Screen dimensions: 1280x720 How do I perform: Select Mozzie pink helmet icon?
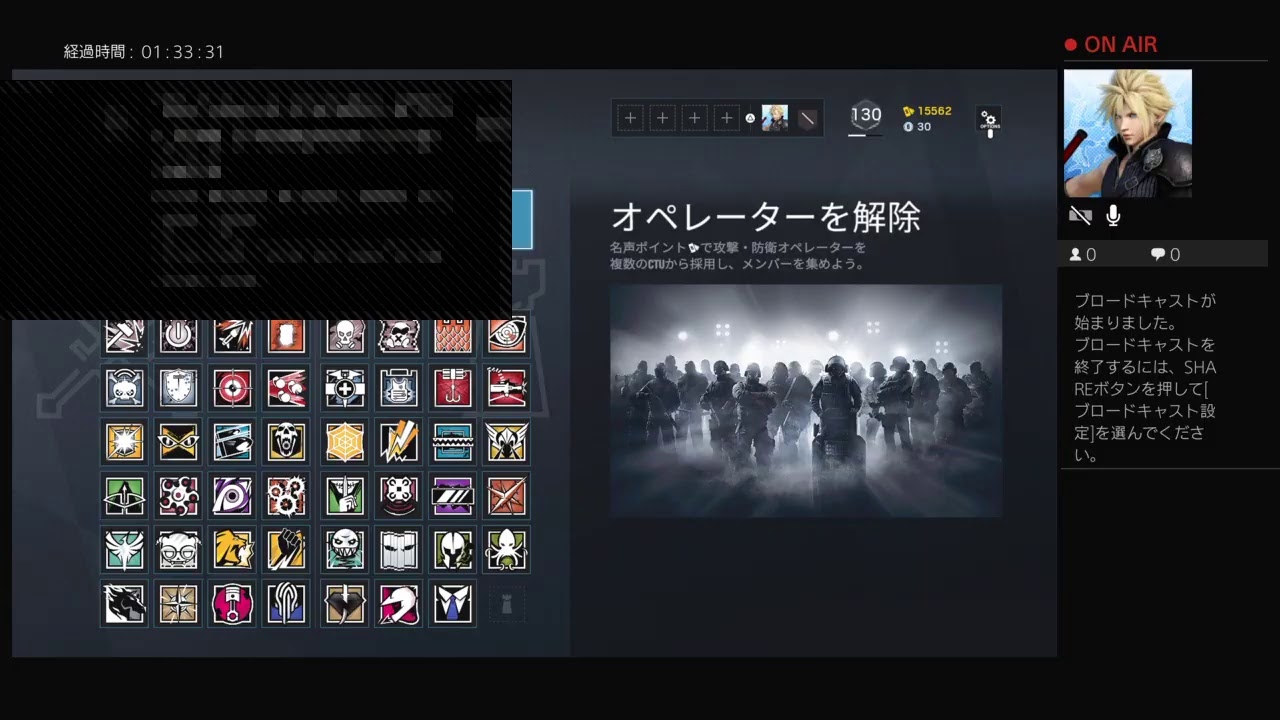point(399,604)
